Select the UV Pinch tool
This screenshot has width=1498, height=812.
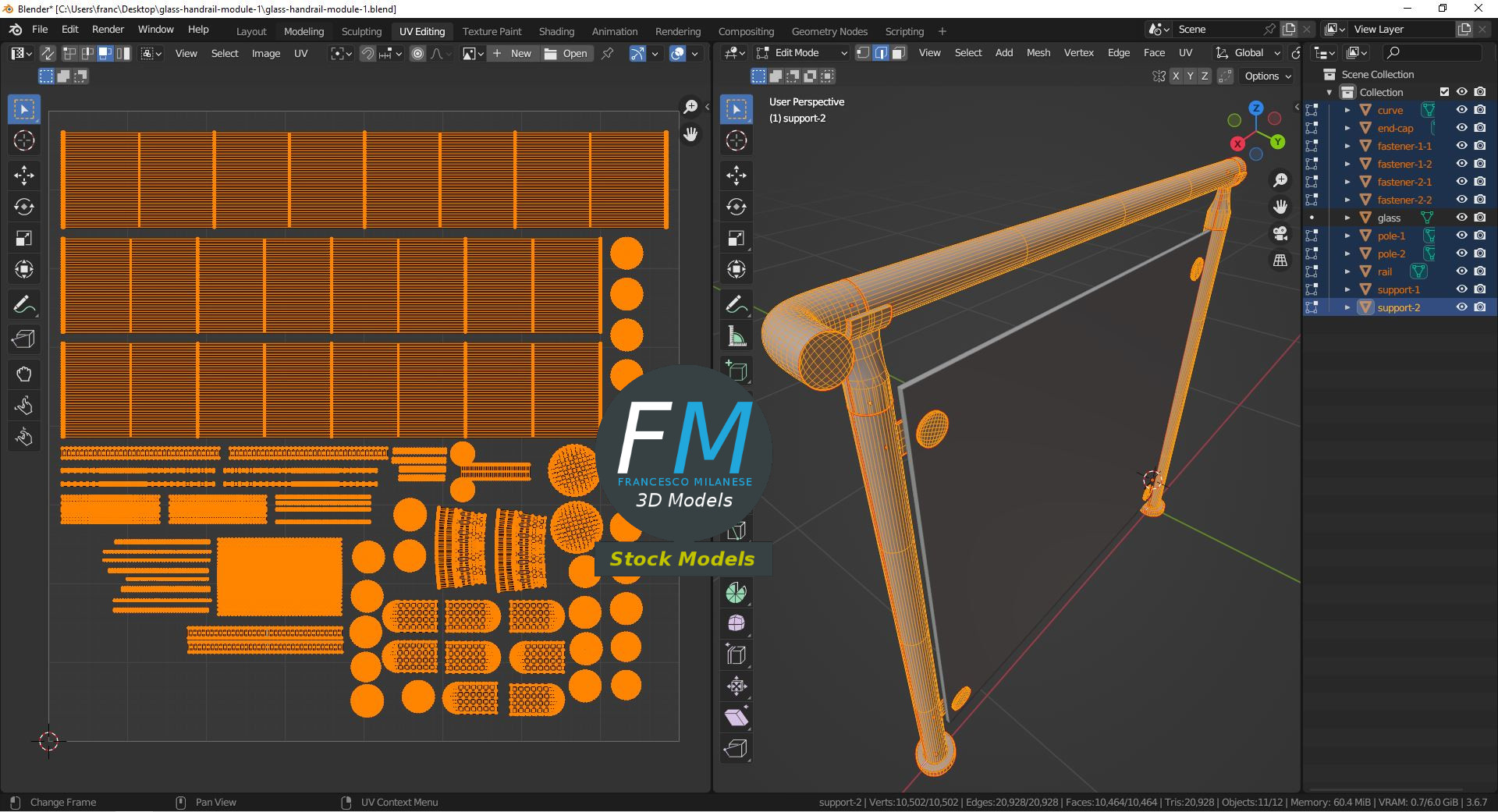pos(24,437)
